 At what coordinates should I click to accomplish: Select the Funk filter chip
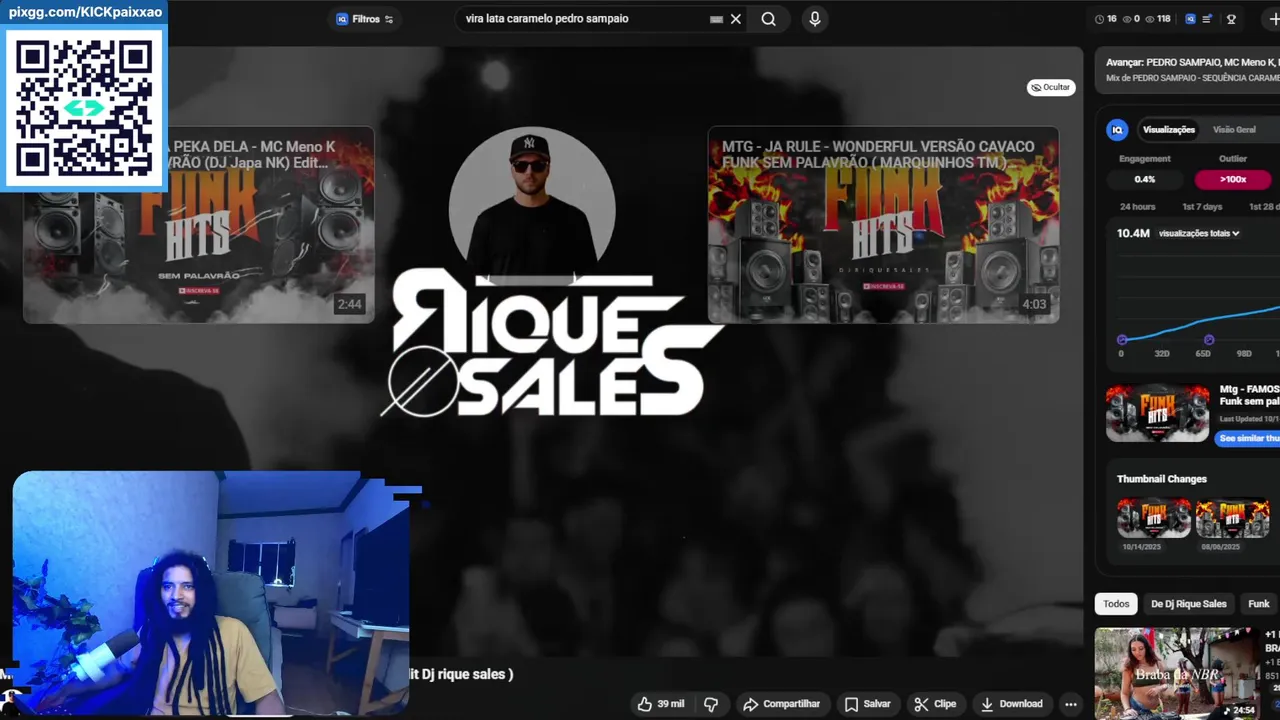click(x=1258, y=604)
